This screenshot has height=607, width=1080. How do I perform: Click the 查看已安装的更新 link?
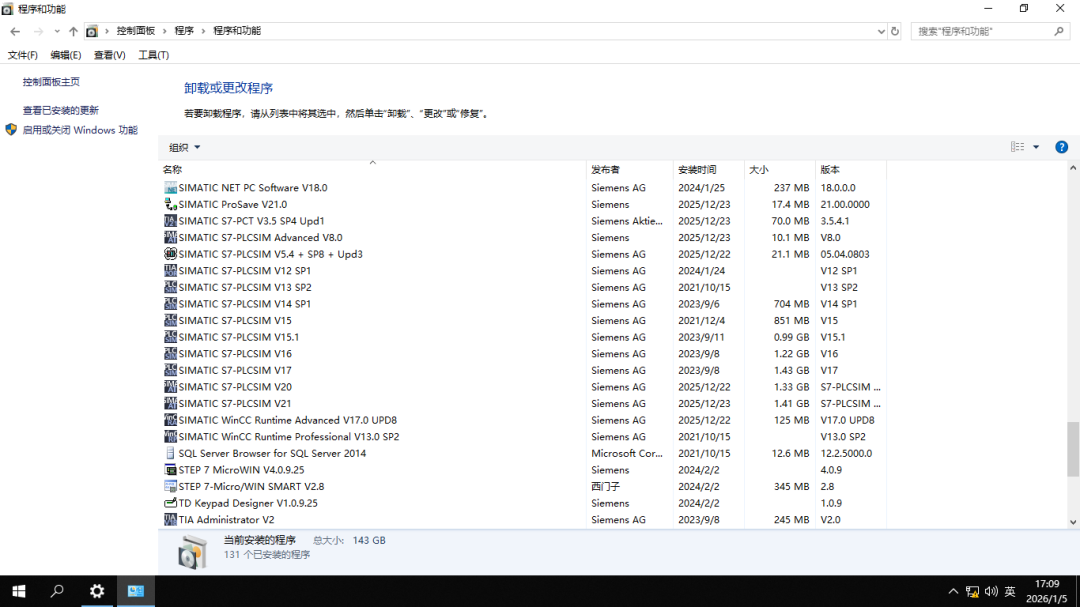click(x=61, y=110)
